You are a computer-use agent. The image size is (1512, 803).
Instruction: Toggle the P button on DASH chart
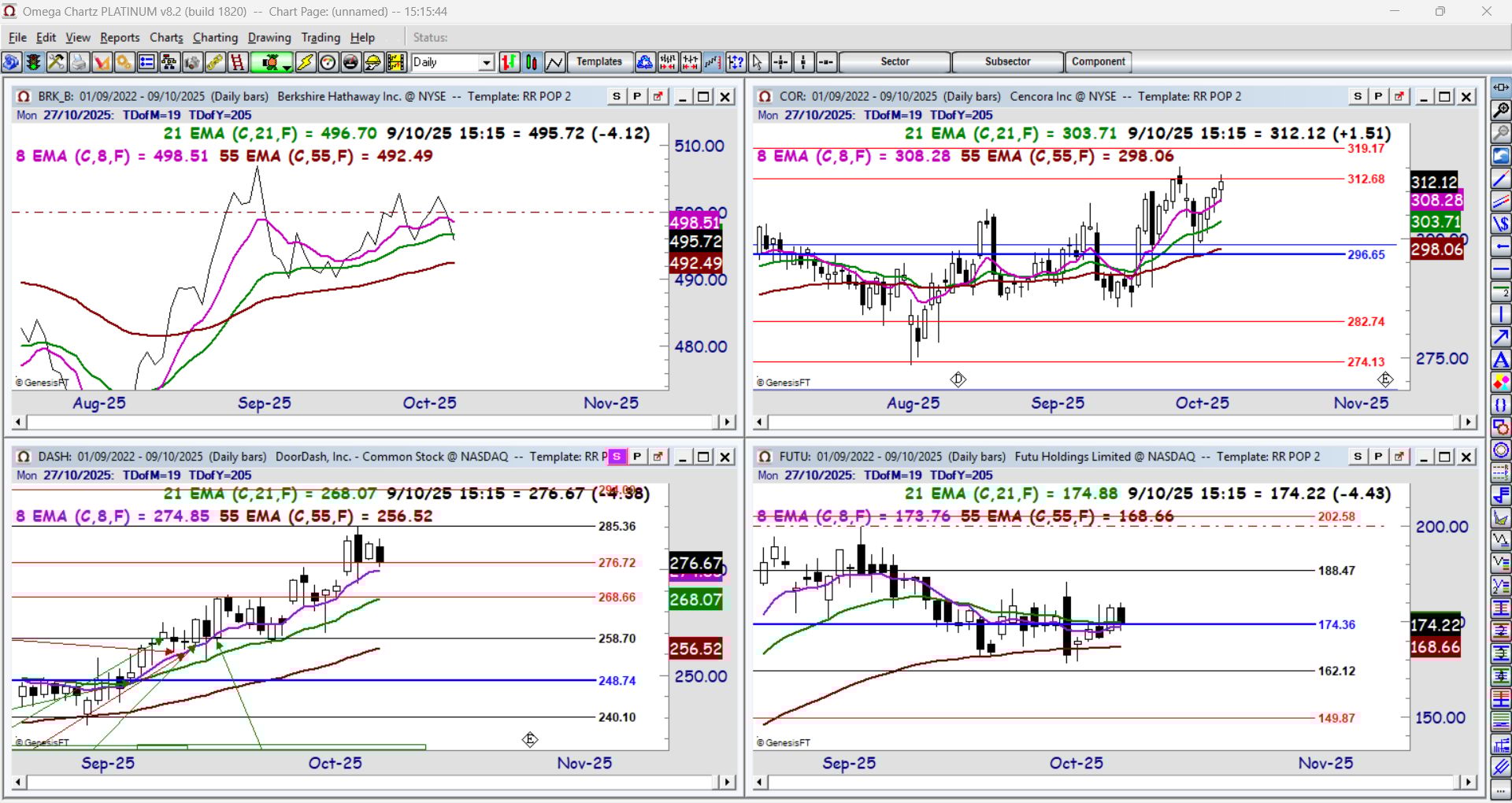637,457
